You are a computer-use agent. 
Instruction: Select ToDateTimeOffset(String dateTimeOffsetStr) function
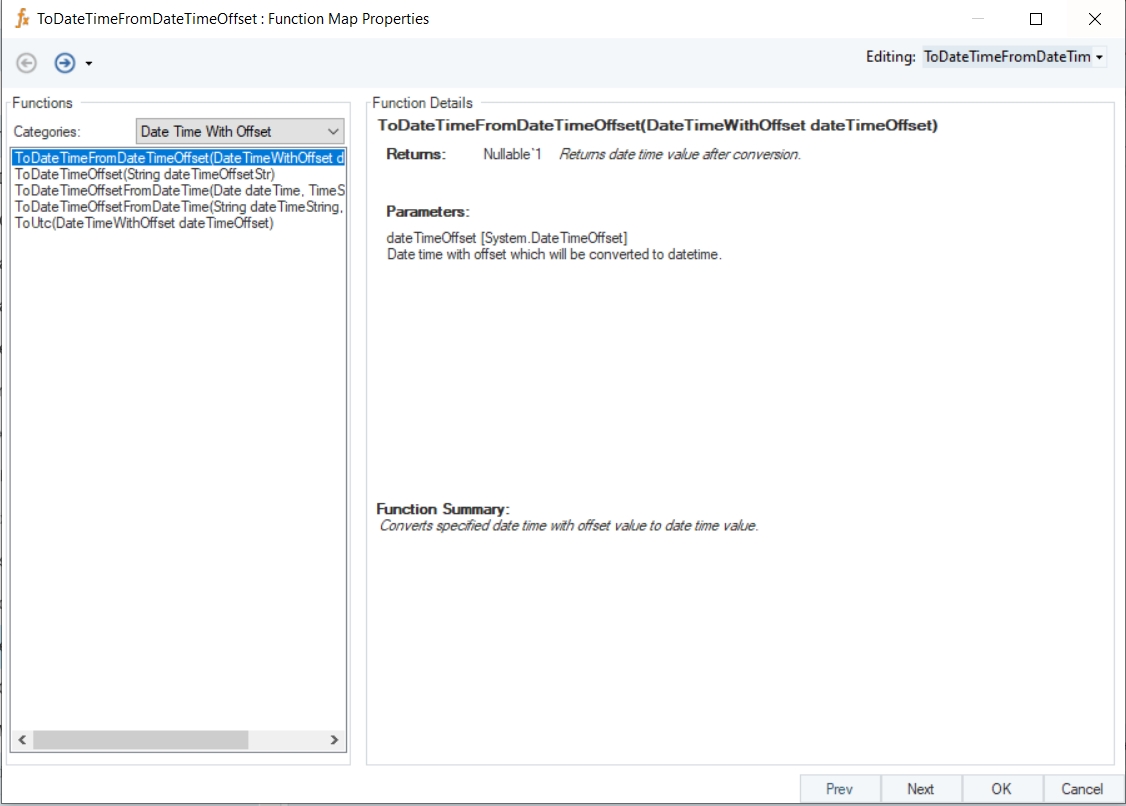145,174
